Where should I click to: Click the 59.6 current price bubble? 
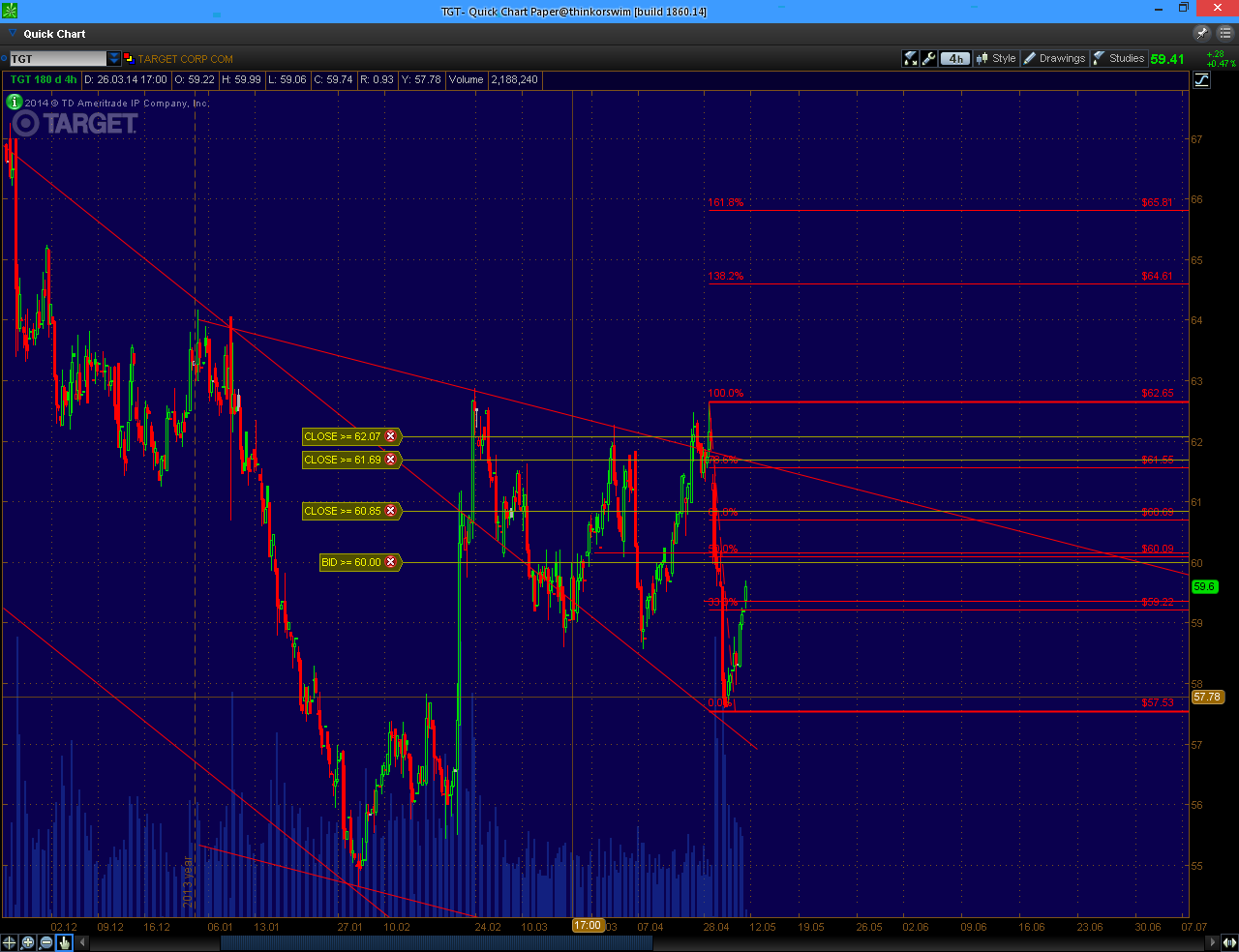pyautogui.click(x=1203, y=586)
